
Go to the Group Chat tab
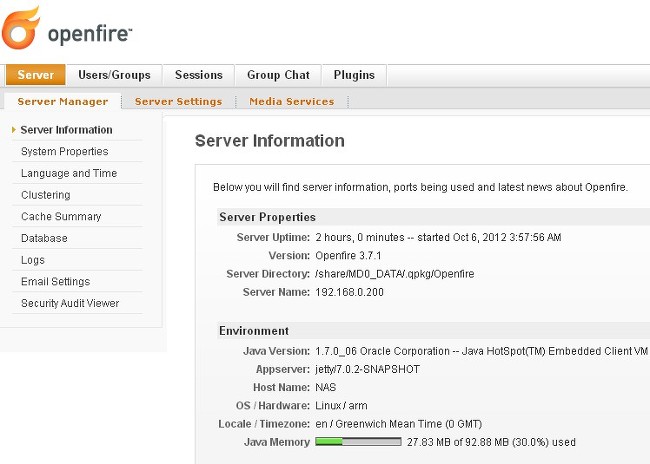[x=278, y=75]
